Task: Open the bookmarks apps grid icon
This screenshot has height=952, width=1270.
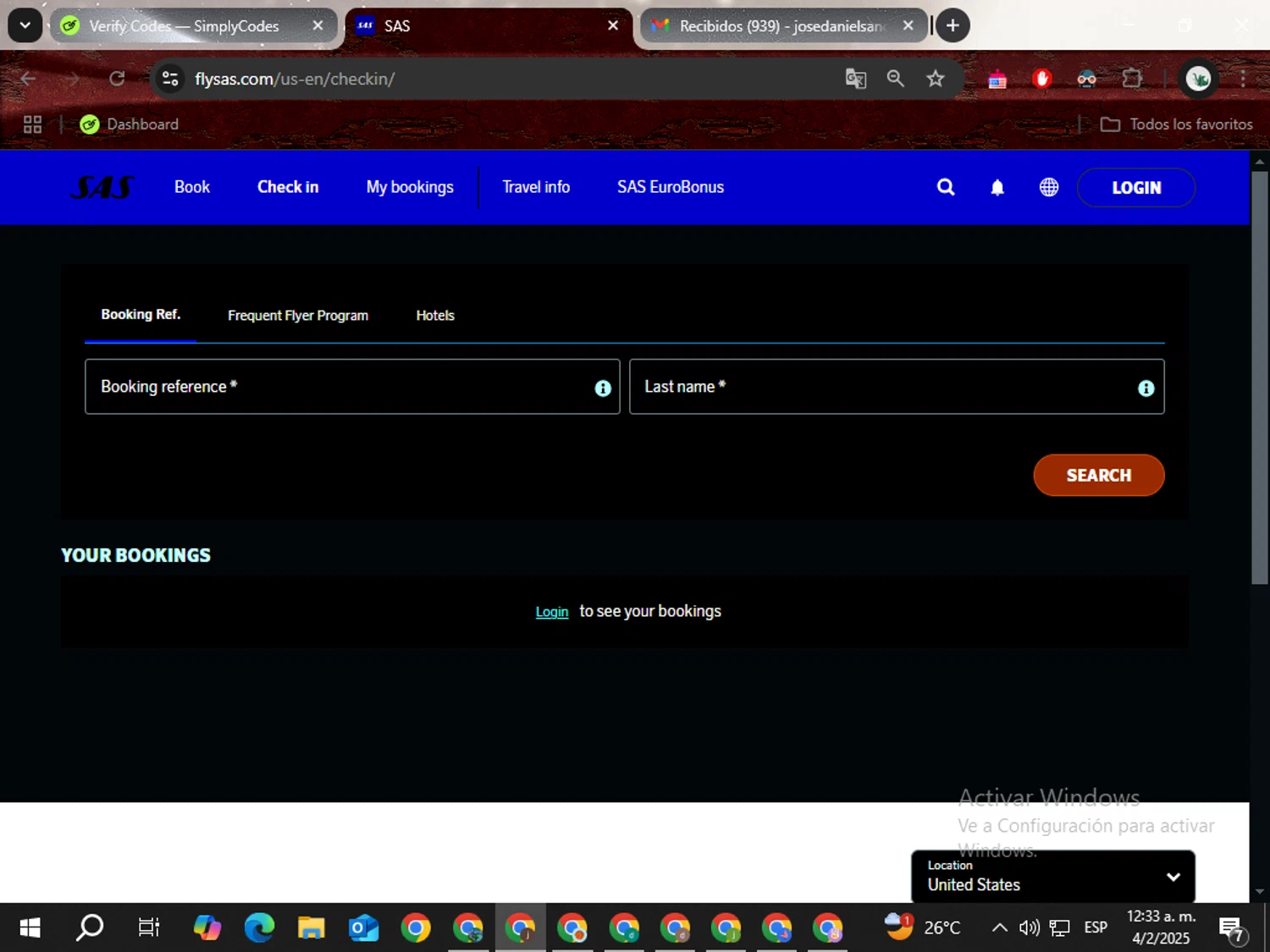Action: 32,124
